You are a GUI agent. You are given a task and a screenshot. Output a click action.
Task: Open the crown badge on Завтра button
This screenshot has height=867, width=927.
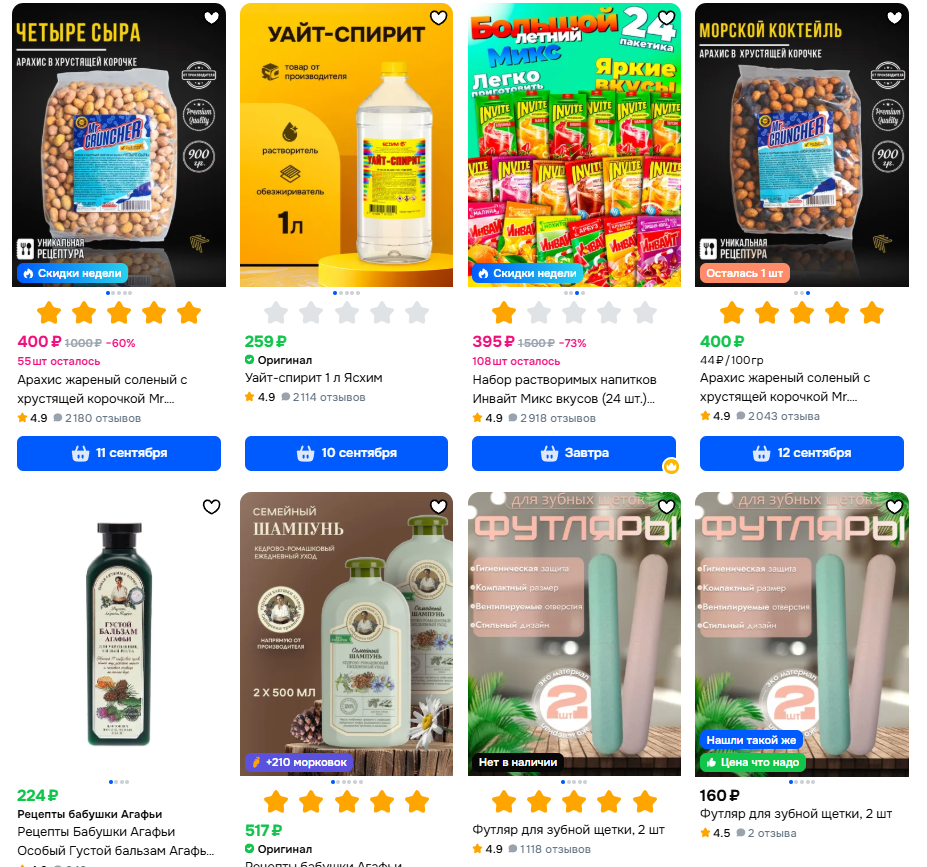click(x=671, y=466)
